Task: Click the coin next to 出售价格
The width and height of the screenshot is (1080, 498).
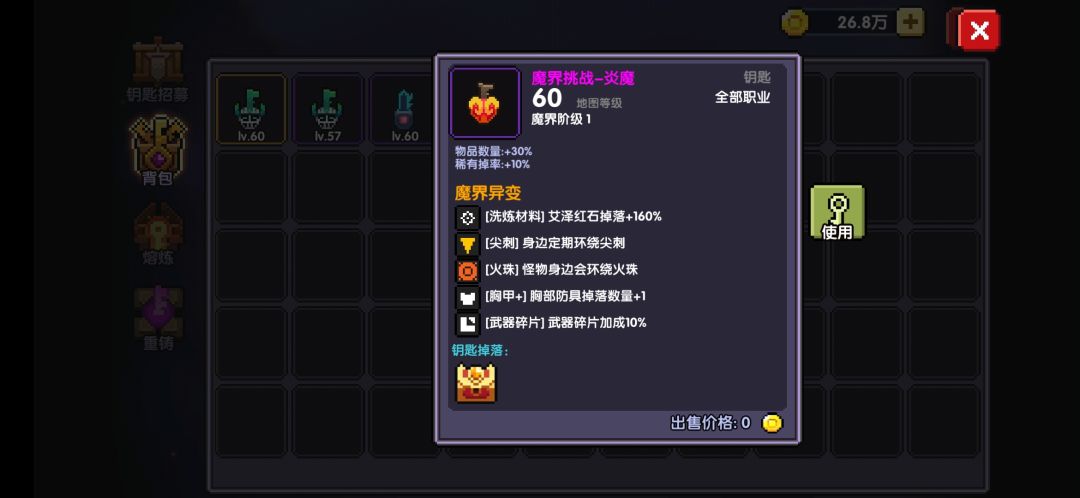Action: tap(772, 423)
